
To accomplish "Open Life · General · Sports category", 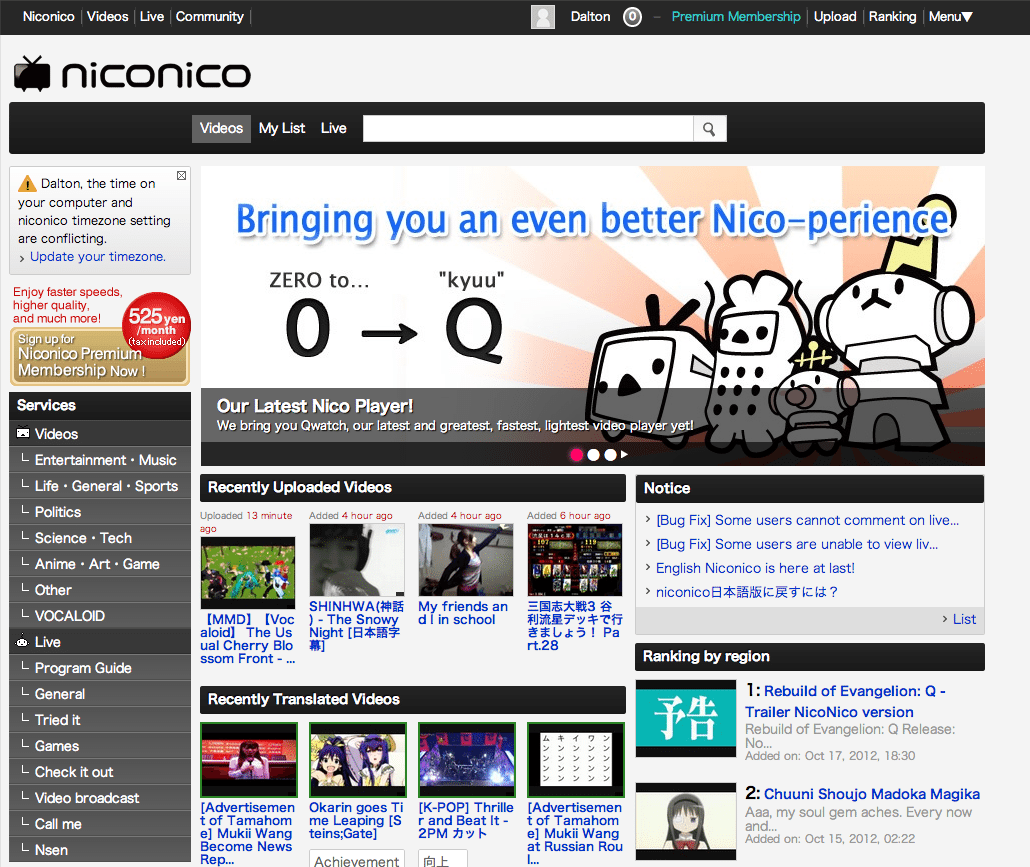I will 100,486.
